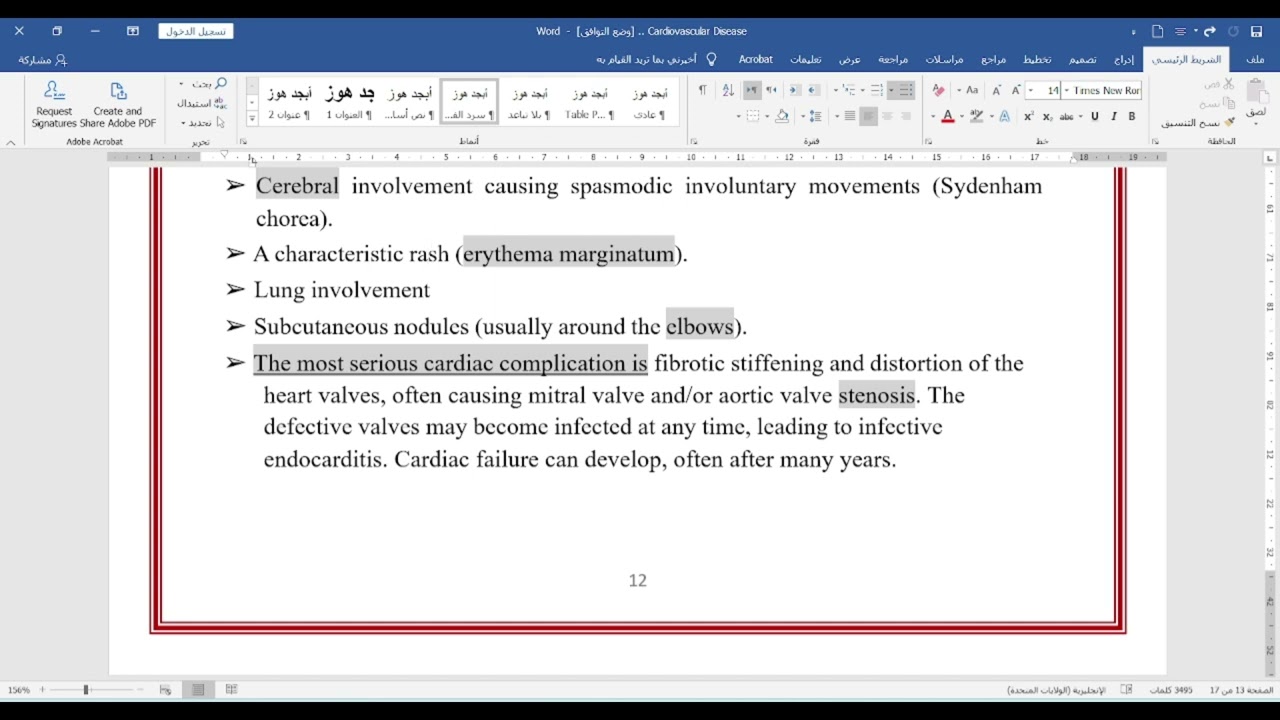This screenshot has width=1280, height=720.
Task: Click the Increase Indent icon
Action: (795, 90)
